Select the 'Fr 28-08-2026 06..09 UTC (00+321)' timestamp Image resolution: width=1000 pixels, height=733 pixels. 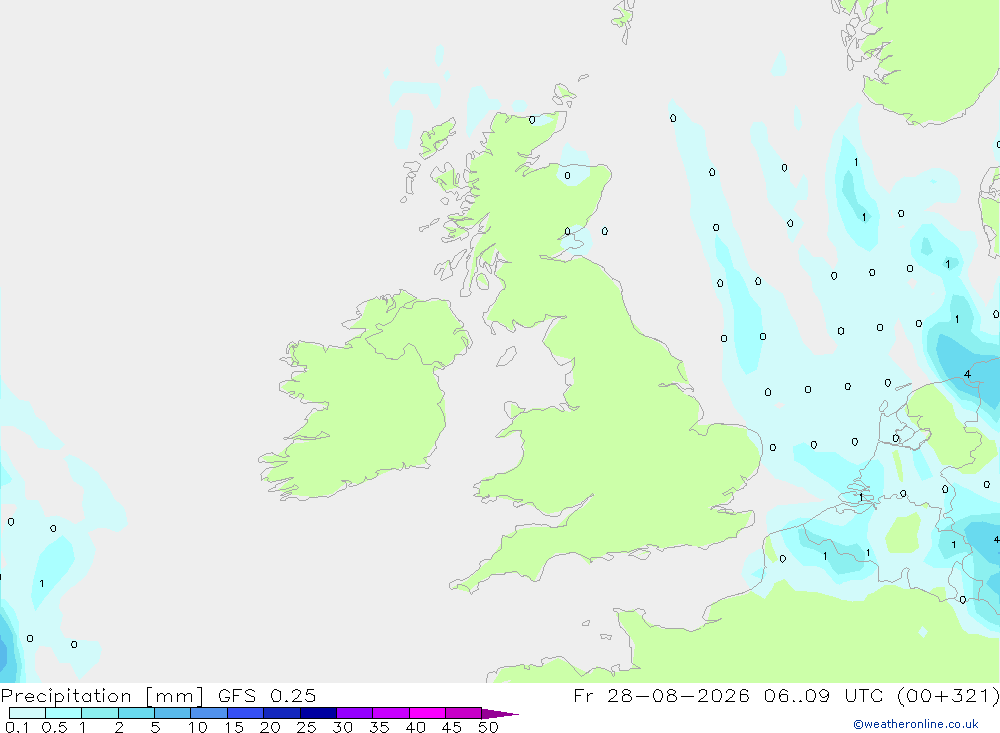coord(786,695)
